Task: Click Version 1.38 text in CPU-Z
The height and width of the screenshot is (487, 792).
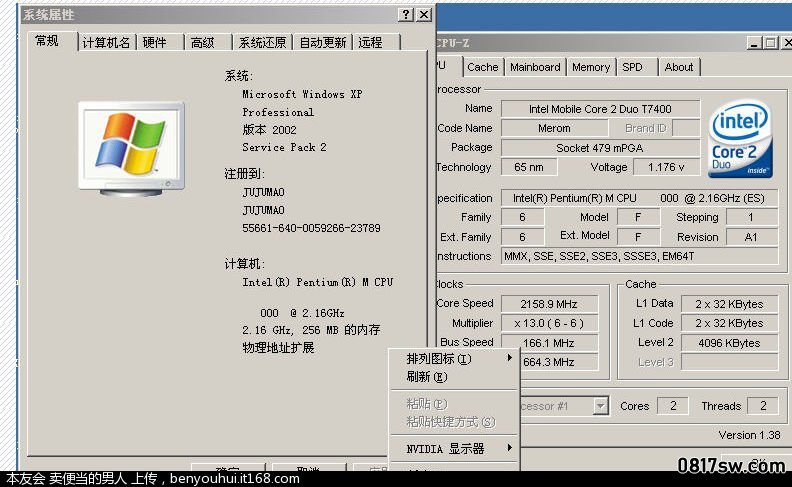Action: point(750,435)
